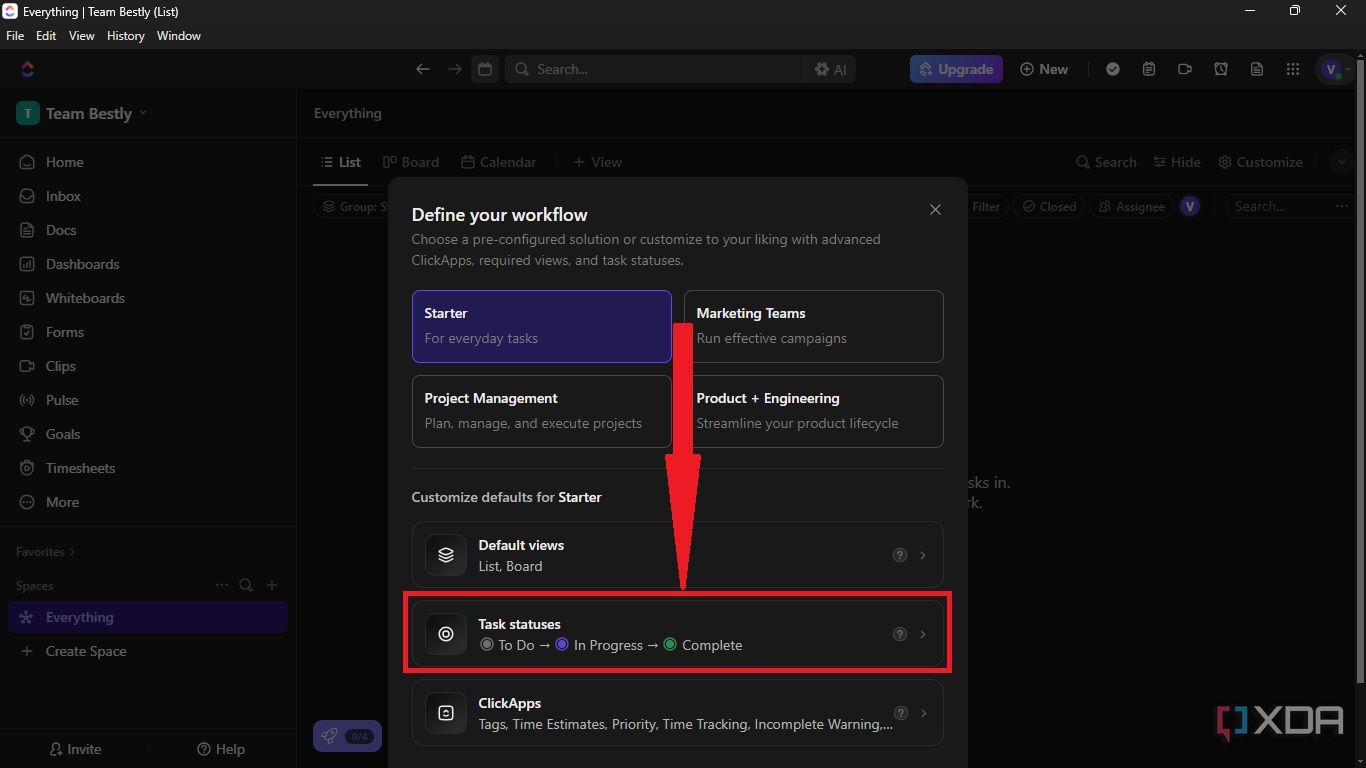Add a new space with plus icon
This screenshot has height=768, width=1366.
pyautogui.click(x=272, y=585)
